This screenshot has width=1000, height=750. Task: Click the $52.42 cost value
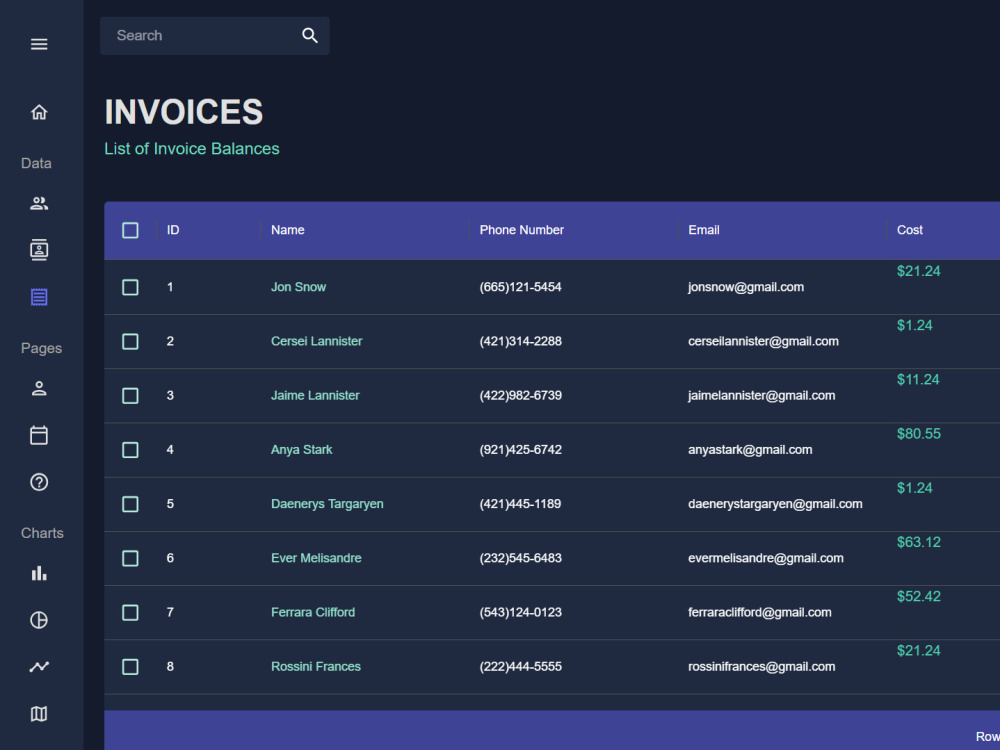[x=918, y=596]
